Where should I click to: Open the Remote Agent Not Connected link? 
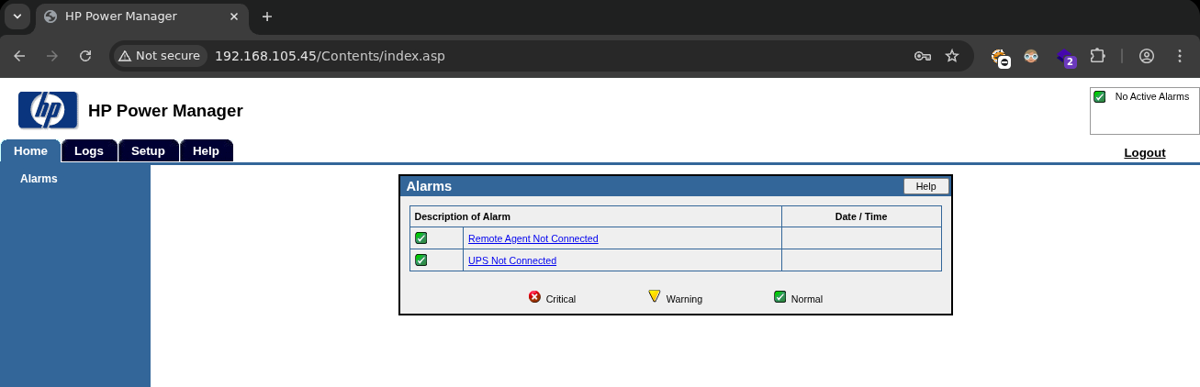[533, 239]
